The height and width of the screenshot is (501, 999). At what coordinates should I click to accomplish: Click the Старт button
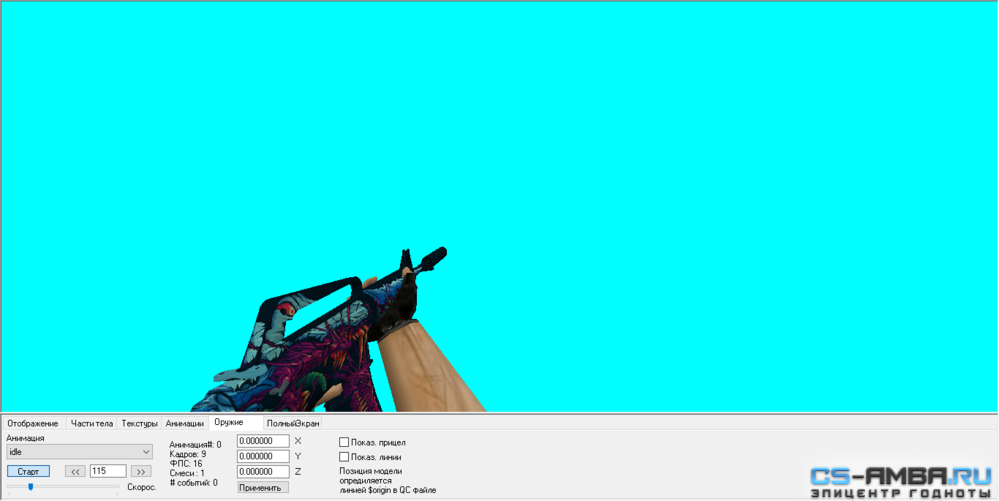(29, 472)
